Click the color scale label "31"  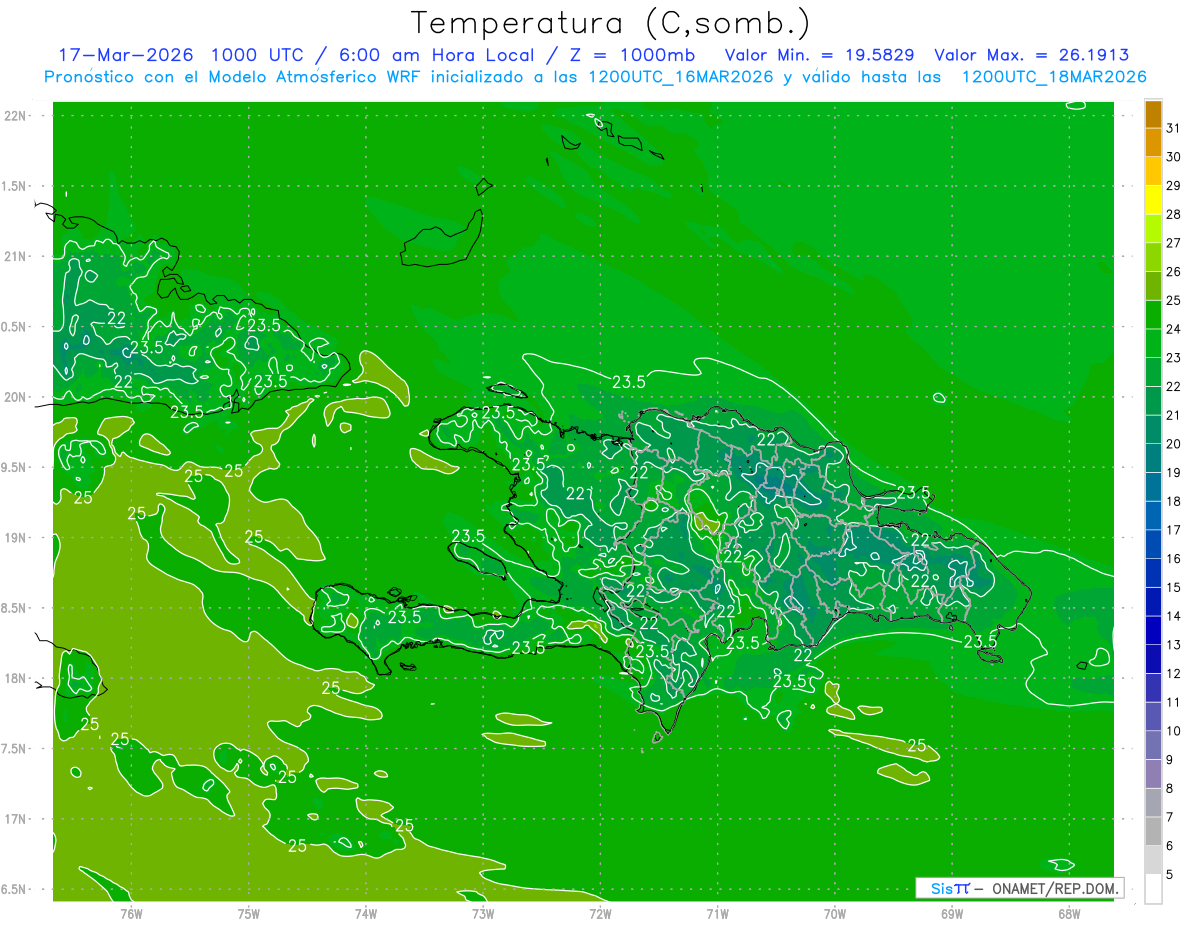coord(1174,128)
